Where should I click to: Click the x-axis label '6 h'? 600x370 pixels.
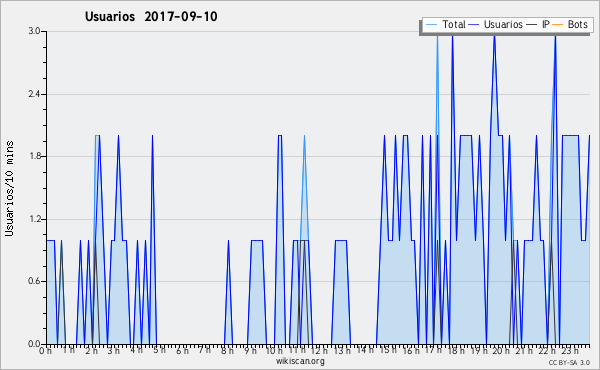[182, 350]
